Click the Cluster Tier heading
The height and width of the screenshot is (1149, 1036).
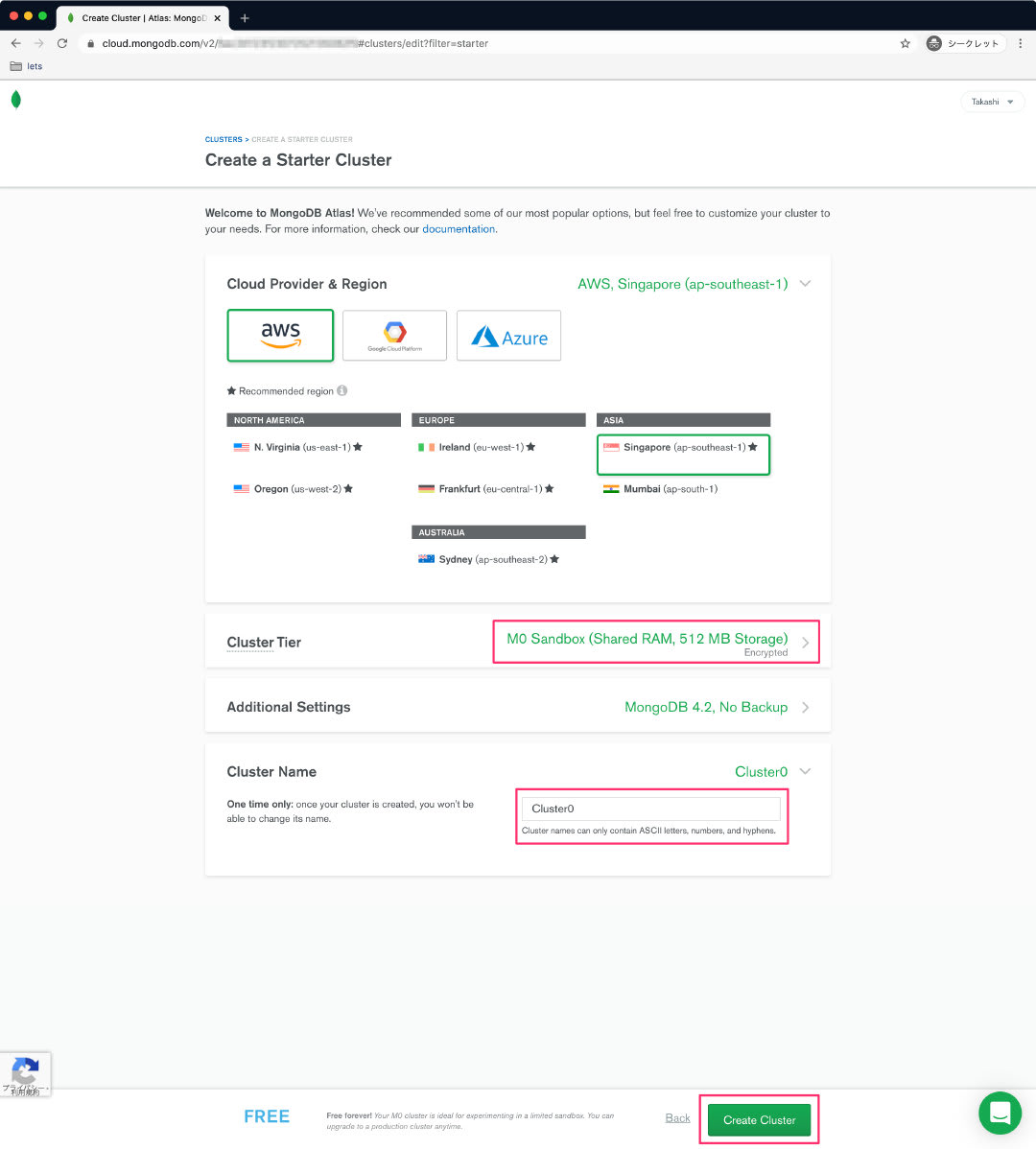click(264, 643)
